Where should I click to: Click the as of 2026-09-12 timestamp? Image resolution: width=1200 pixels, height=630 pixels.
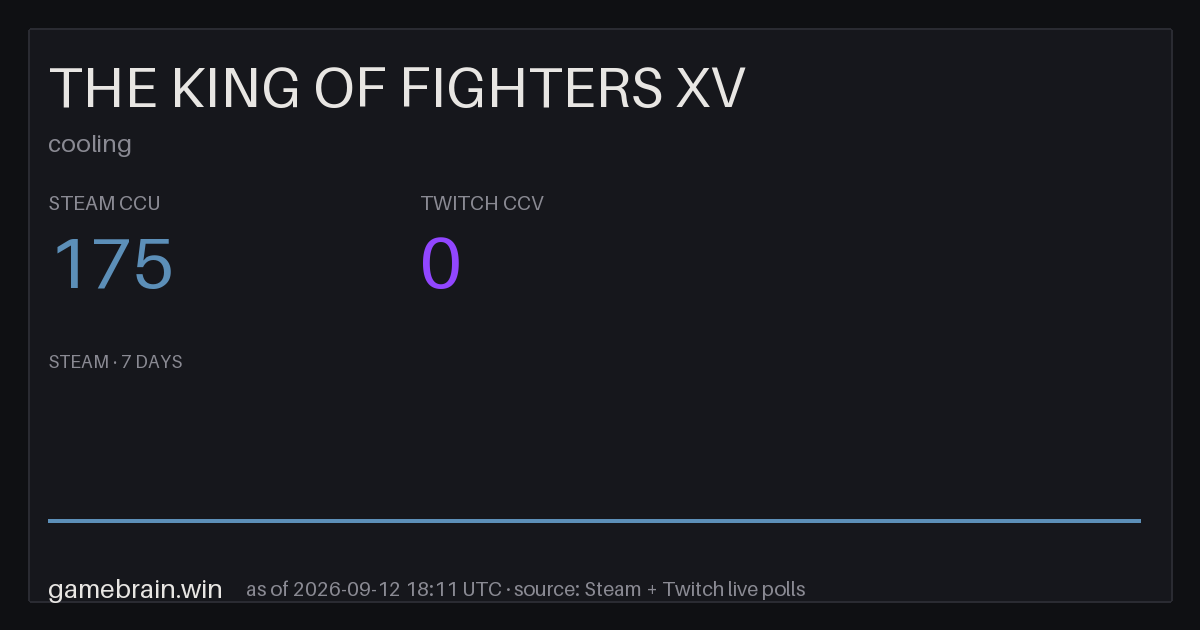(373, 589)
